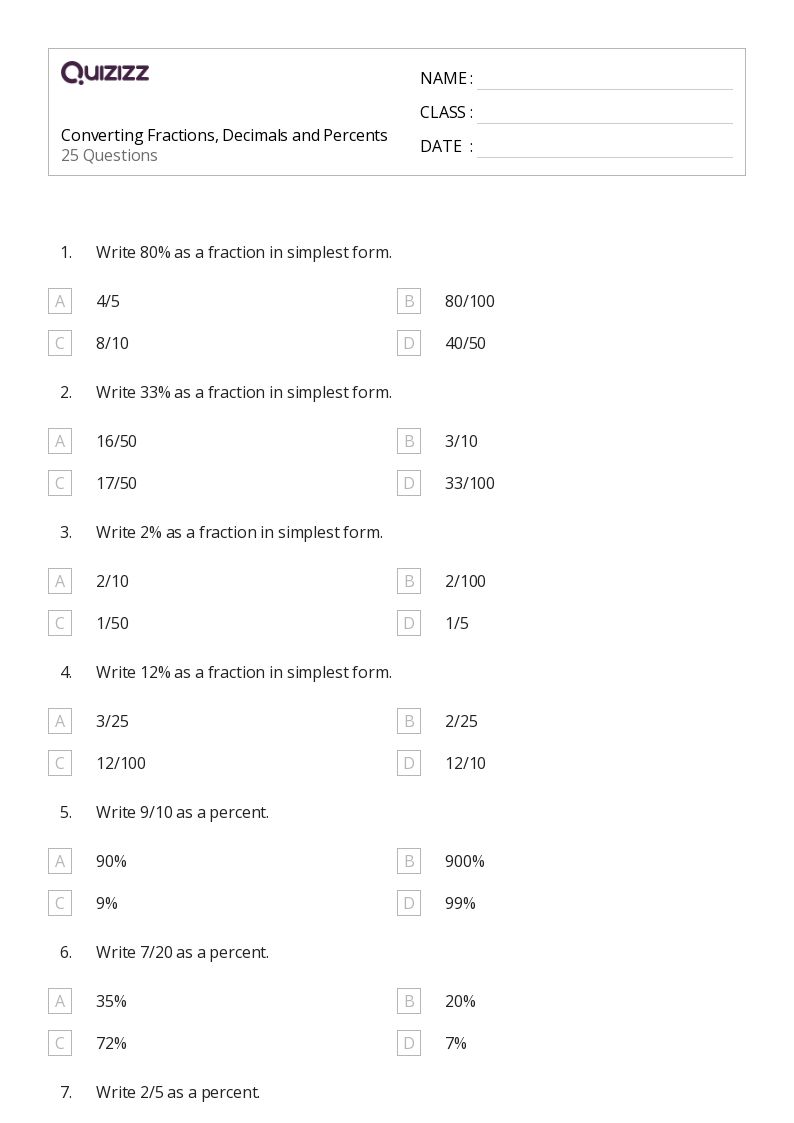Click the CLASS input line
The height and width of the screenshot is (1123, 794).
point(605,112)
